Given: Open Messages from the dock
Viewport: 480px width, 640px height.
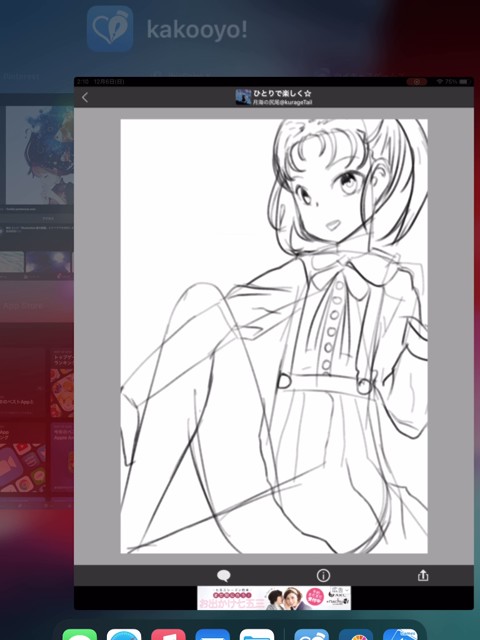Looking at the screenshot, I should 80,635.
